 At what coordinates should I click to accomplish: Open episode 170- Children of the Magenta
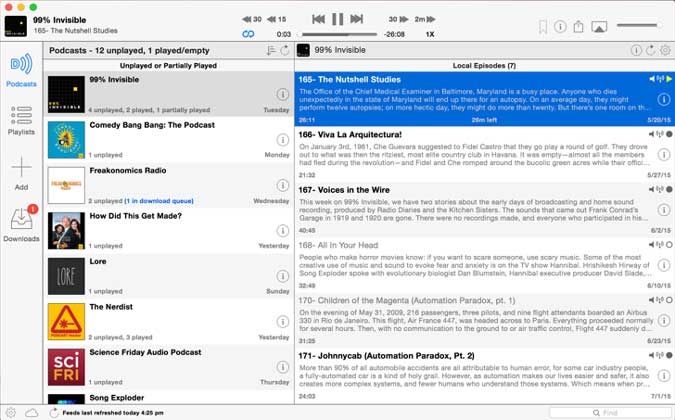(485, 320)
